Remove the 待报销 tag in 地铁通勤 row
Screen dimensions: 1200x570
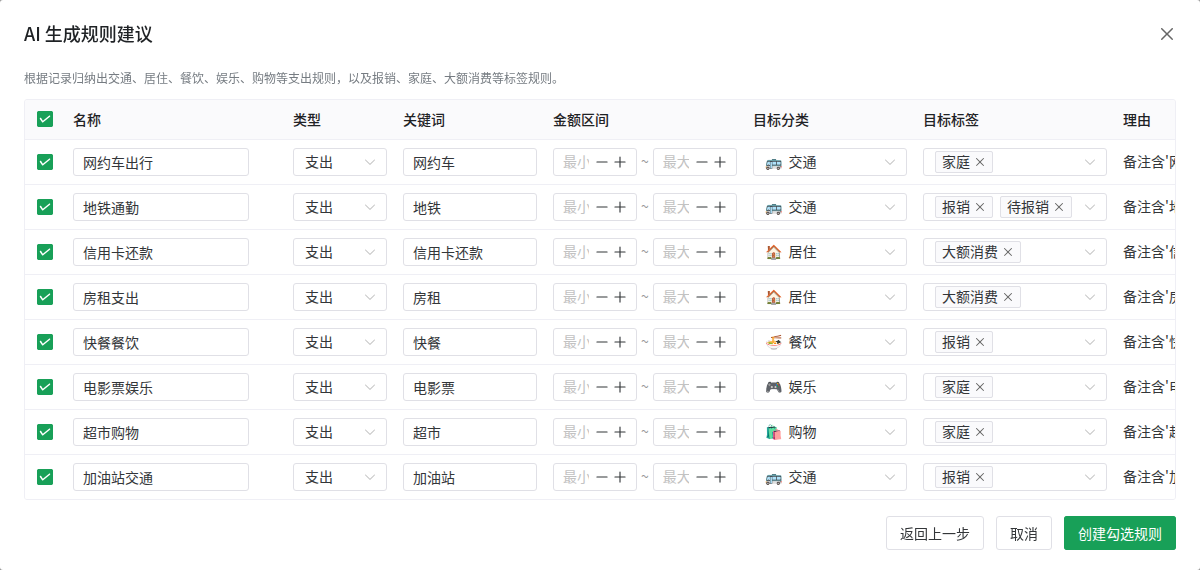1059,207
